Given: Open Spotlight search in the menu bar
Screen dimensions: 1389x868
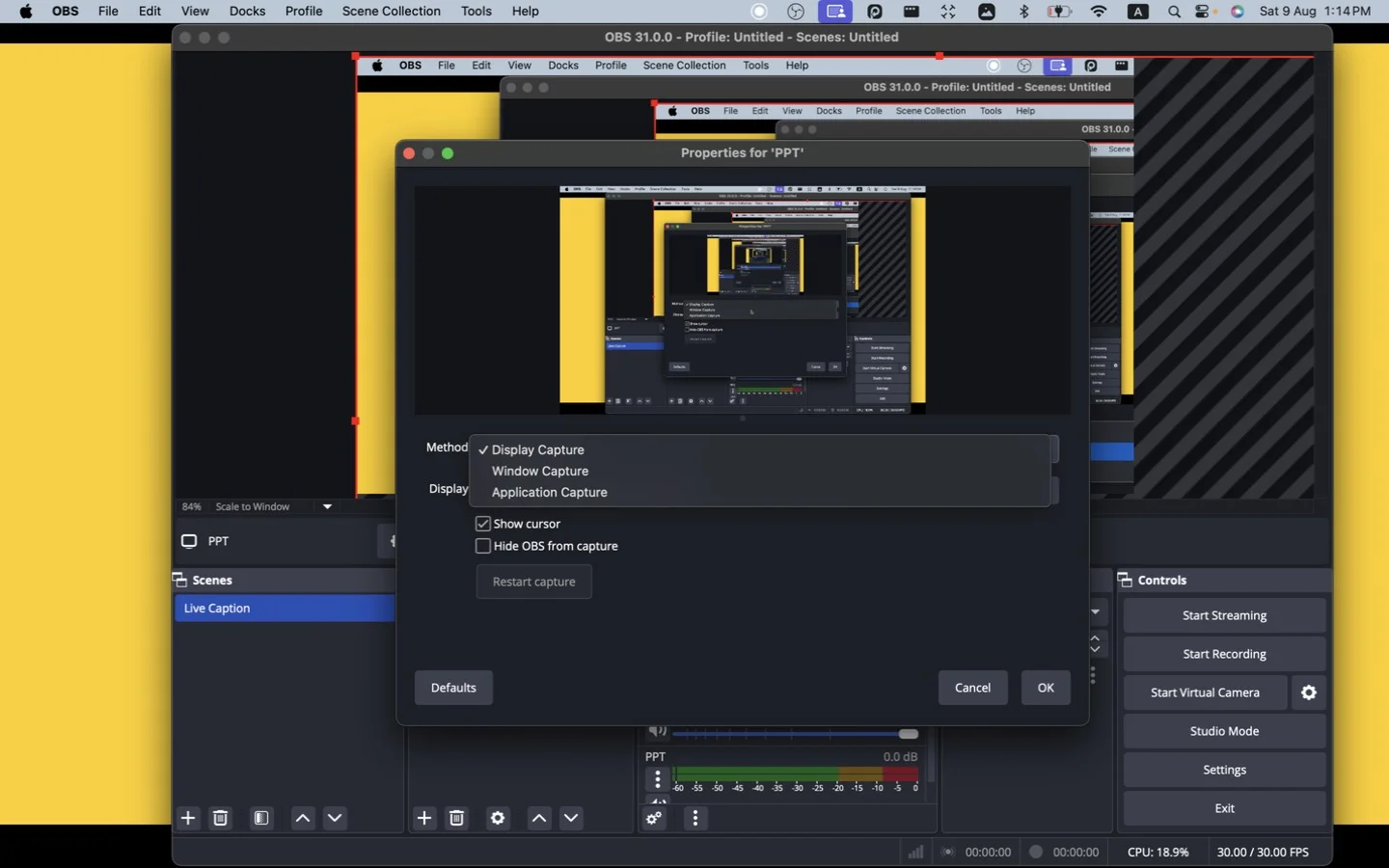Looking at the screenshot, I should click(1174, 12).
